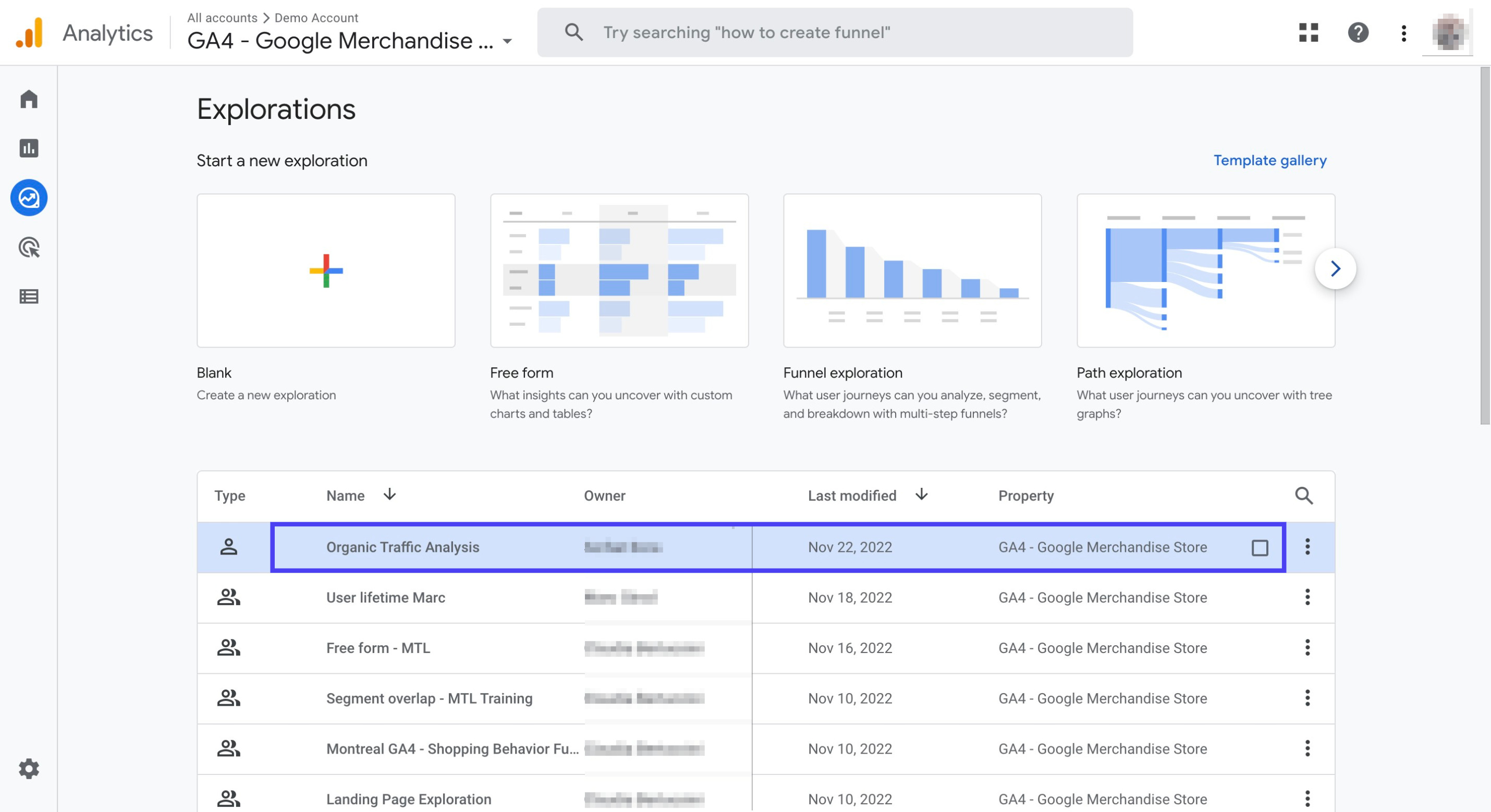Click the next arrow to see more templates
Image resolution: width=1491 pixels, height=812 pixels.
(1335, 268)
